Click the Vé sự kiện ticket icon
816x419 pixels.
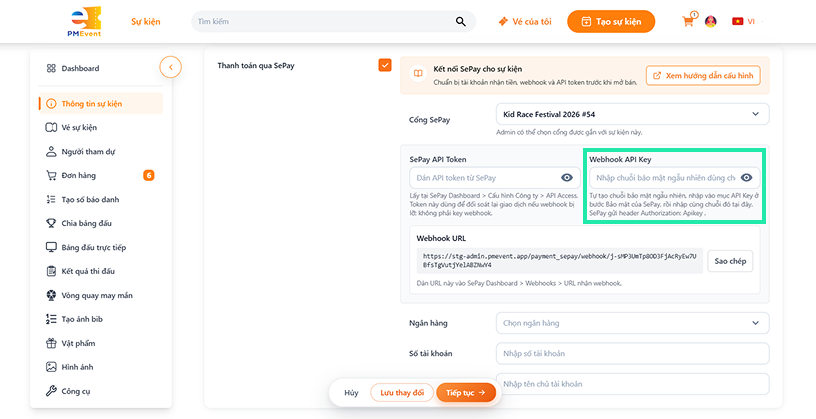pos(51,128)
